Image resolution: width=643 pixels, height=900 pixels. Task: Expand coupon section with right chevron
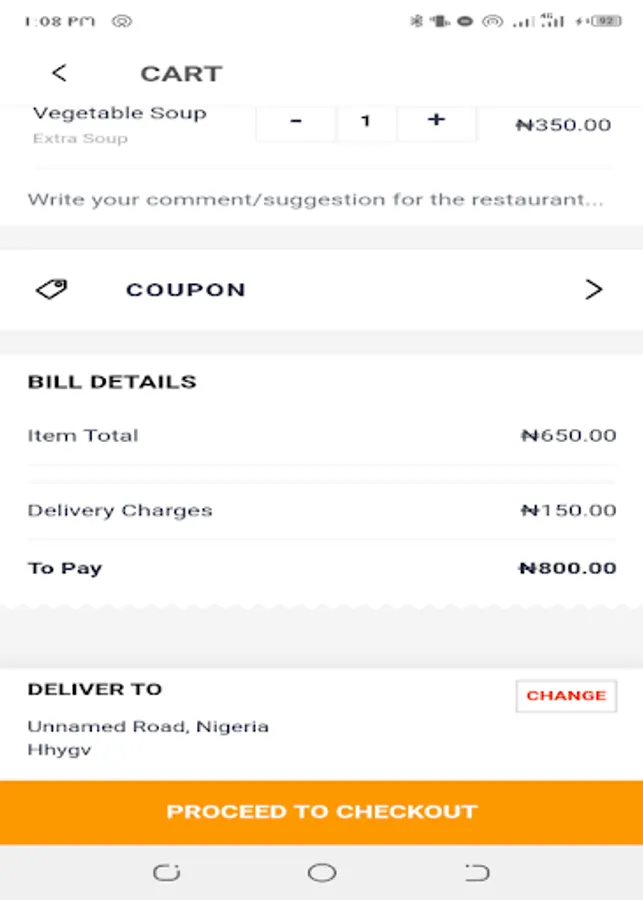[x=594, y=289]
